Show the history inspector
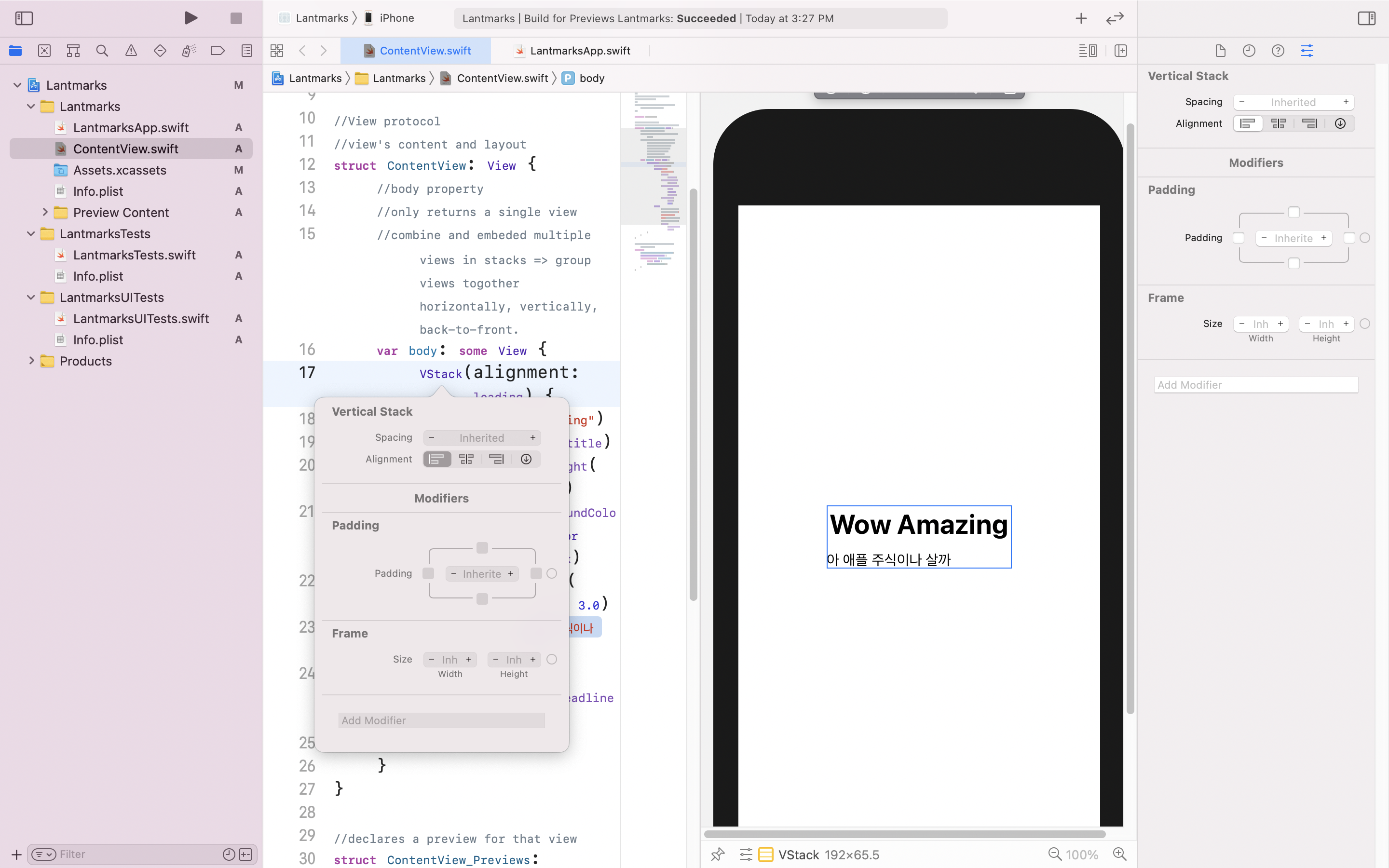This screenshot has width=1389, height=868. coord(1249,51)
